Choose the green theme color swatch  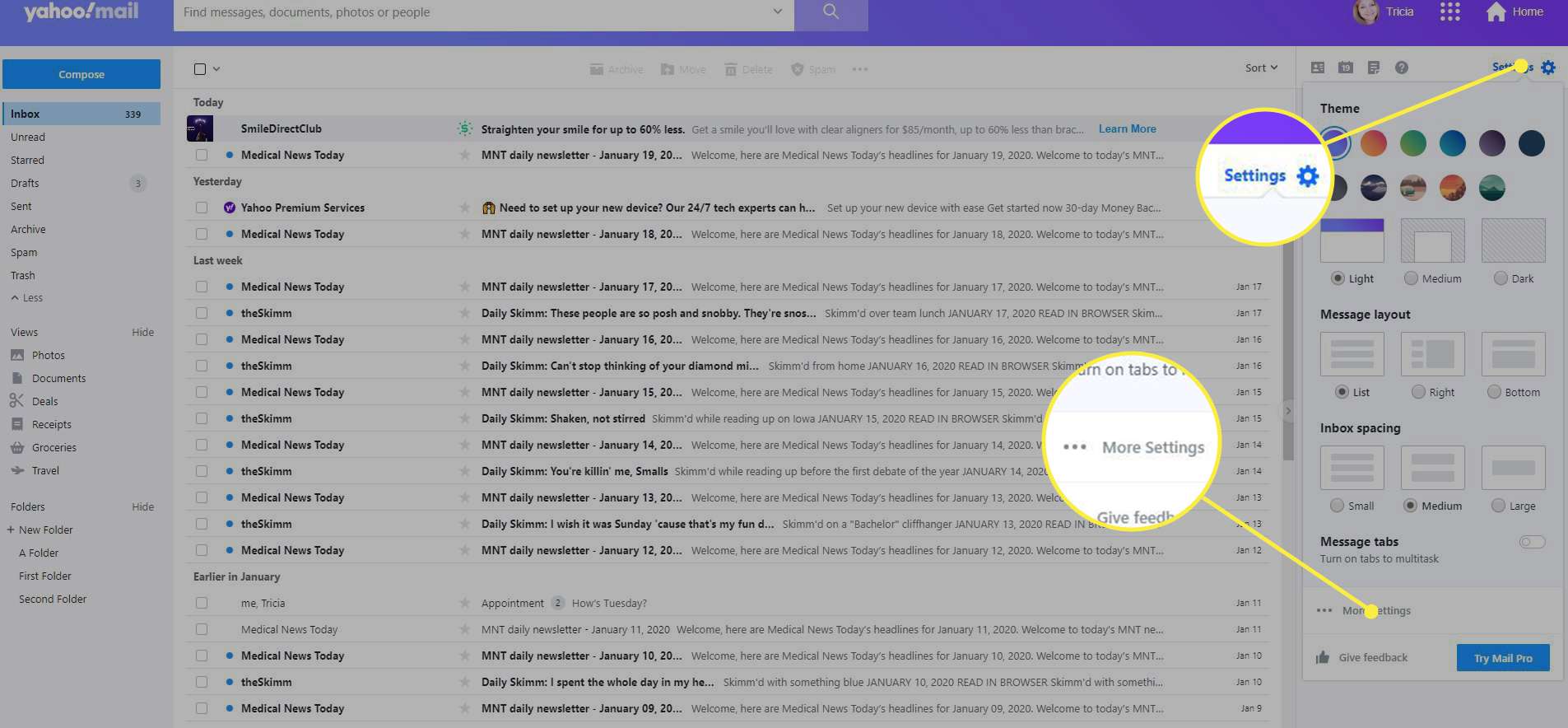pyautogui.click(x=1413, y=143)
